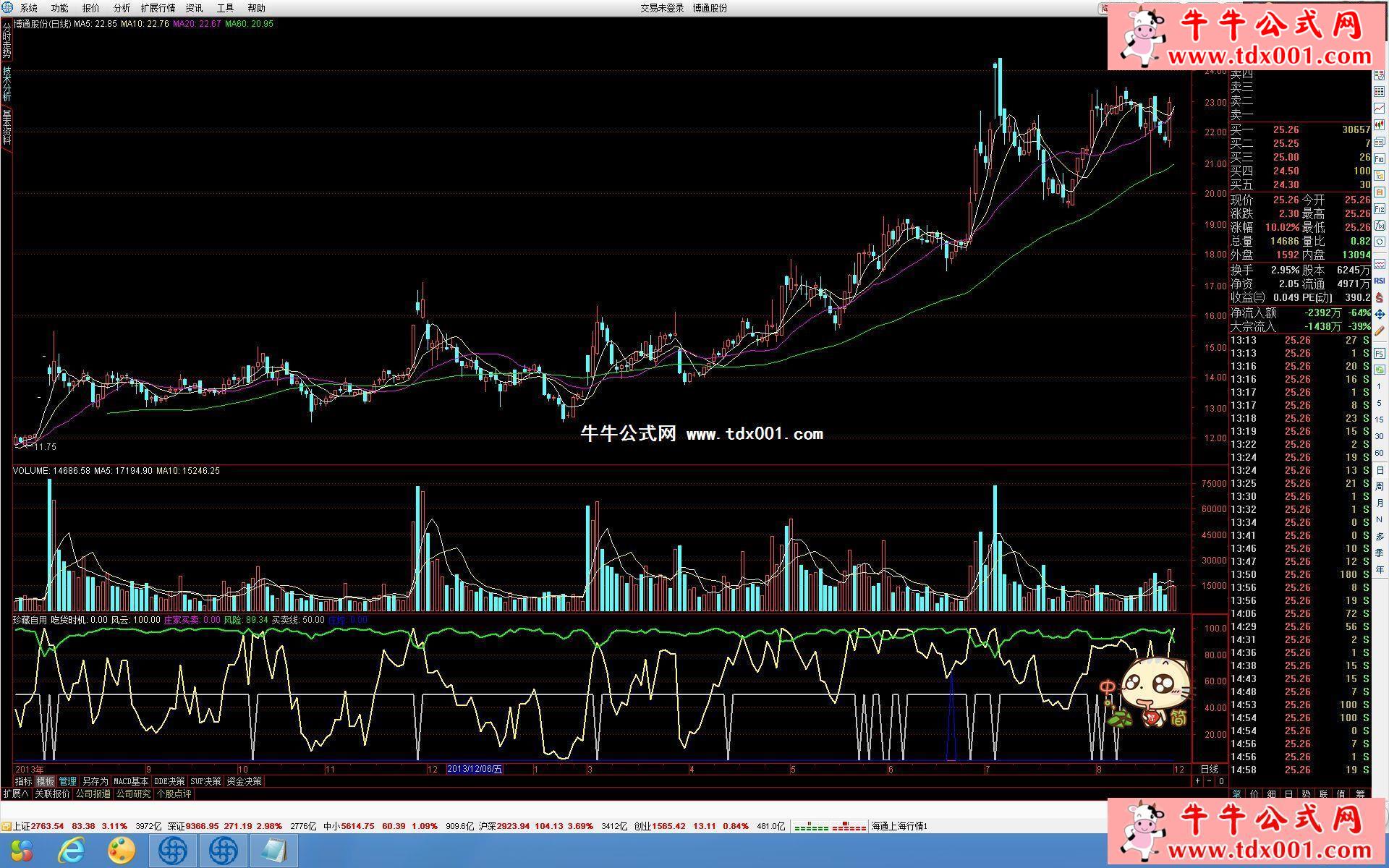Select the pencil drawing tool icon

tap(1380, 331)
